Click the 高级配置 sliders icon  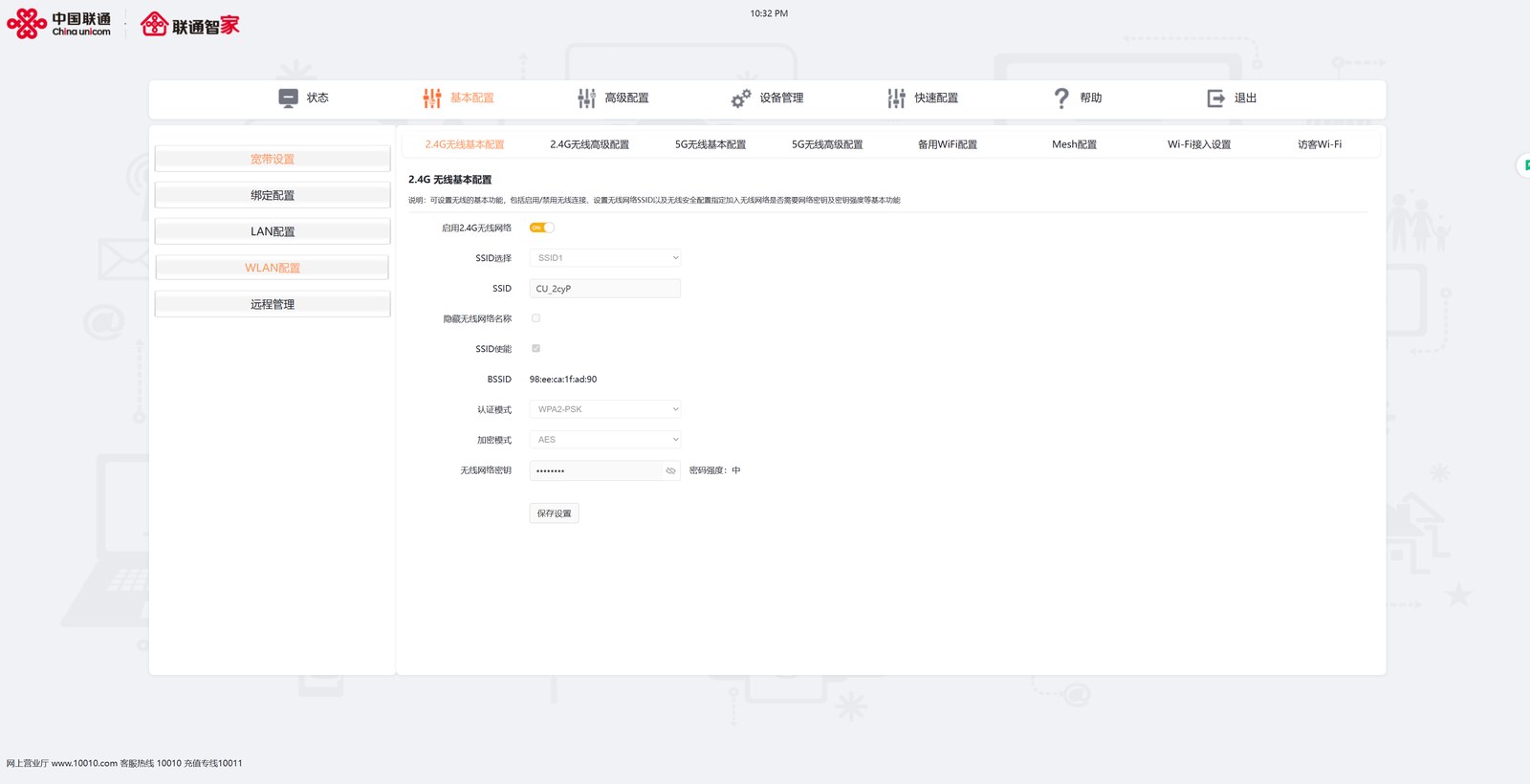[587, 98]
